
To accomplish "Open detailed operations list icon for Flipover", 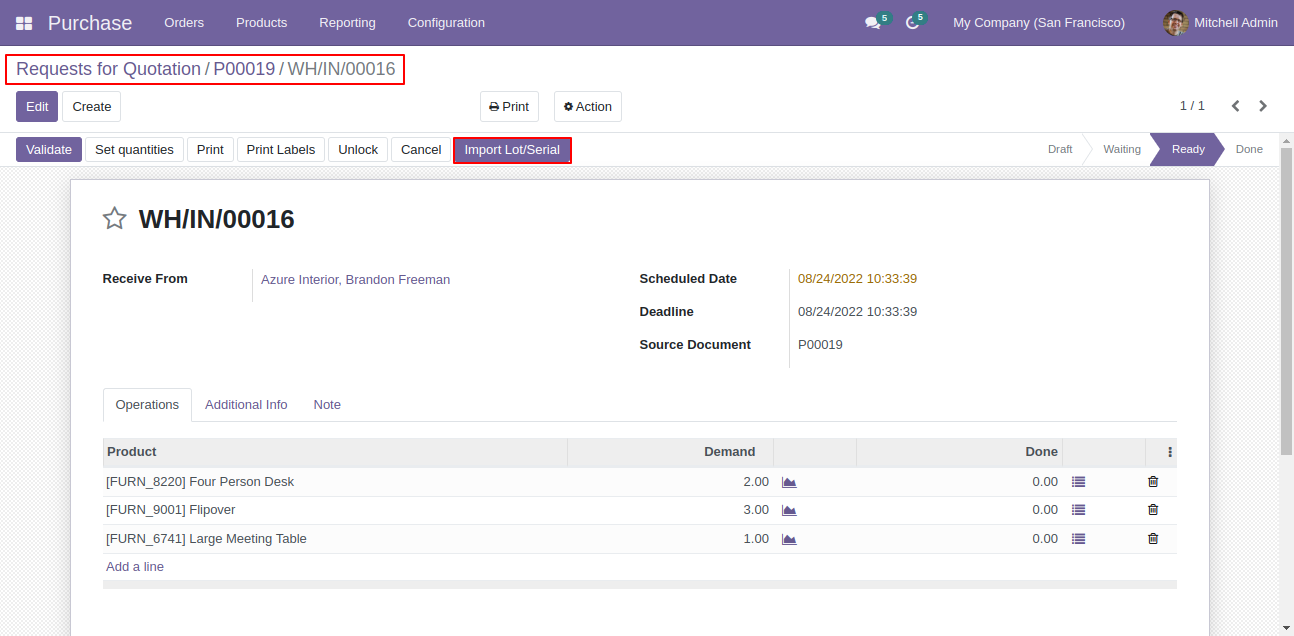I will (x=1078, y=510).
